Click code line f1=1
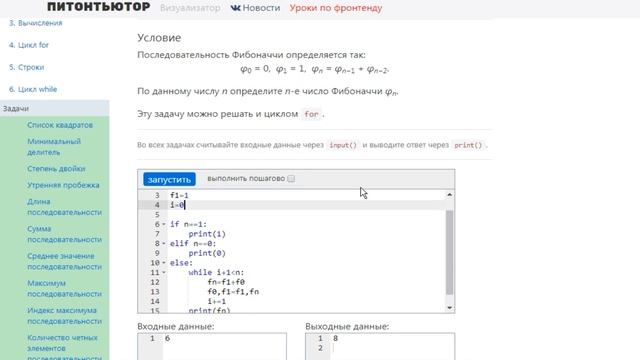The height and width of the screenshot is (360, 640). tap(179, 196)
